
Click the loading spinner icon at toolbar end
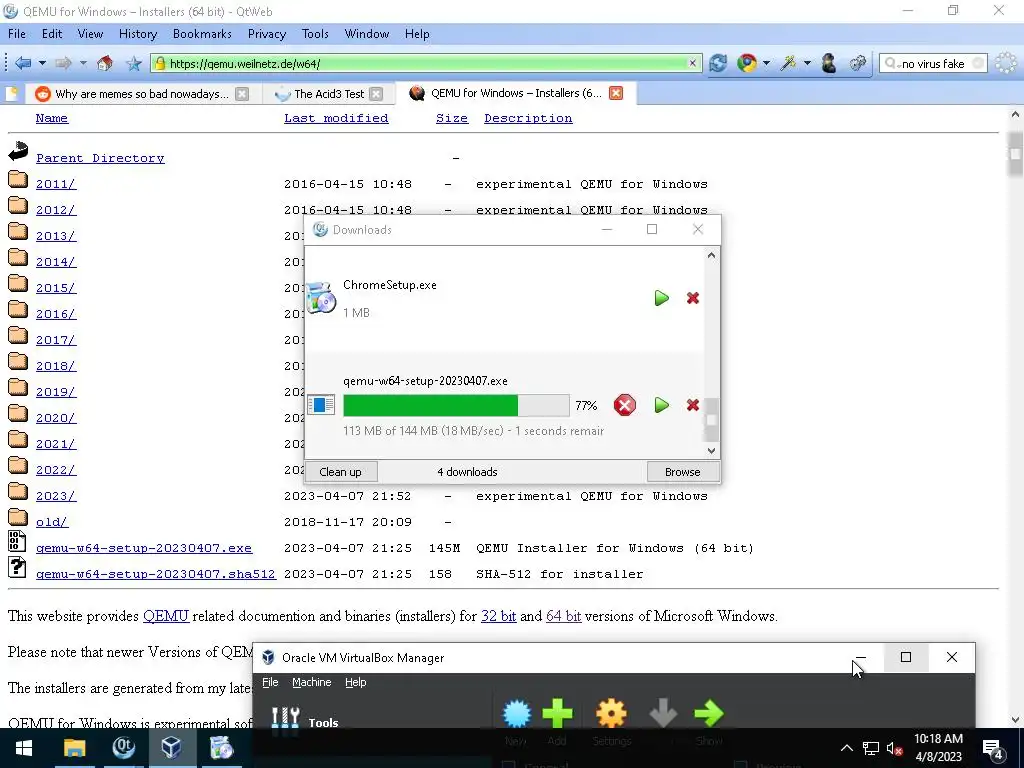coord(1006,63)
